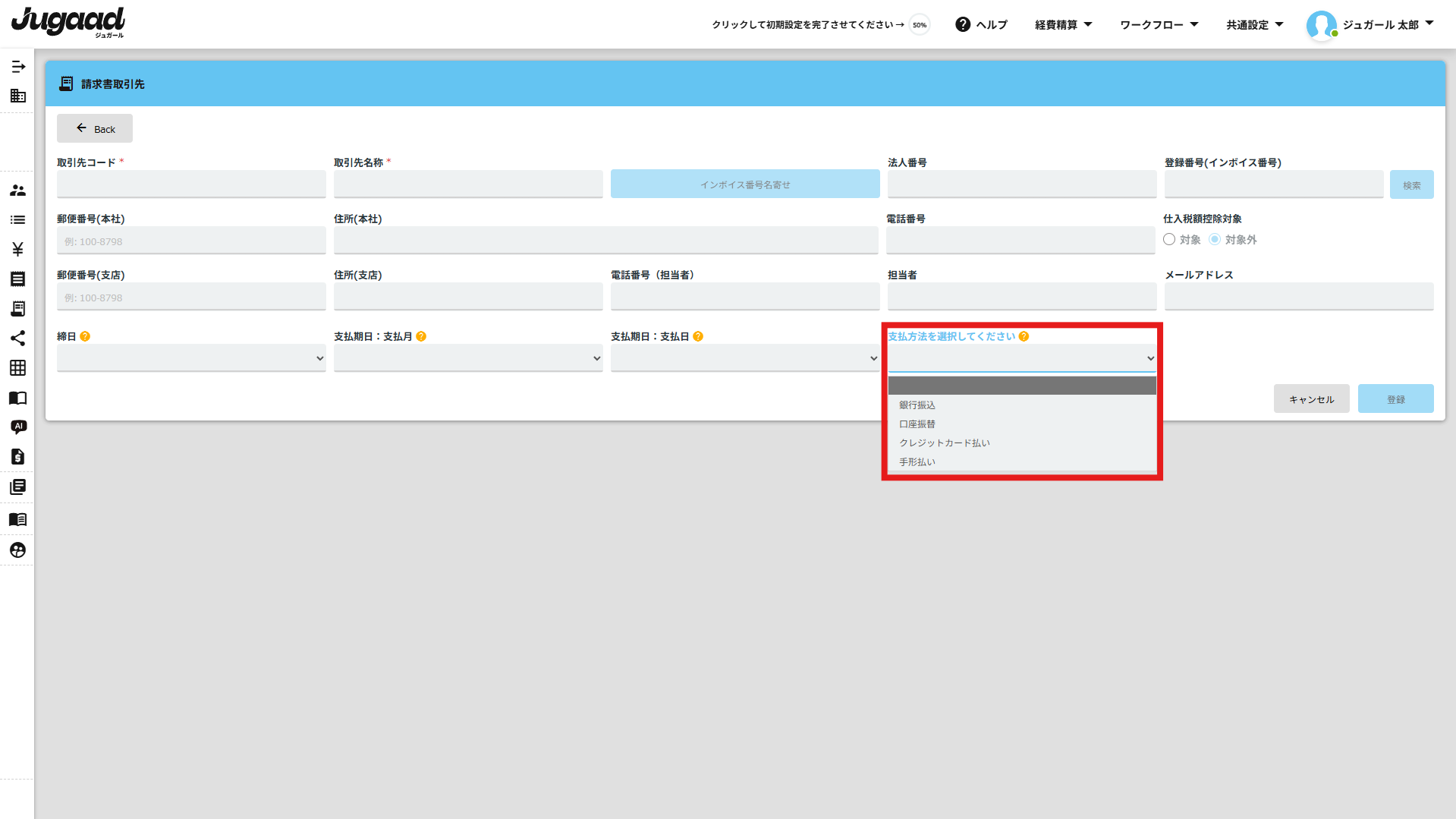Open the 締日 dropdown
1456x819 pixels.
point(191,358)
